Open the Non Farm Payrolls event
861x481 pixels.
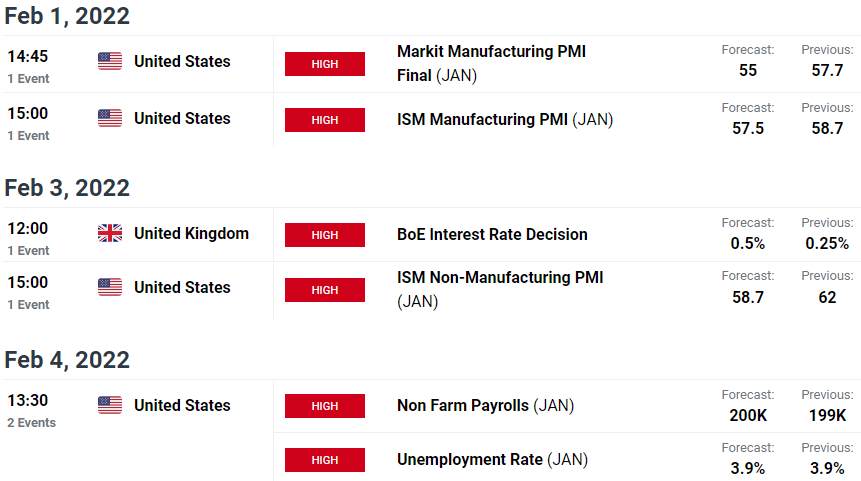pos(485,405)
